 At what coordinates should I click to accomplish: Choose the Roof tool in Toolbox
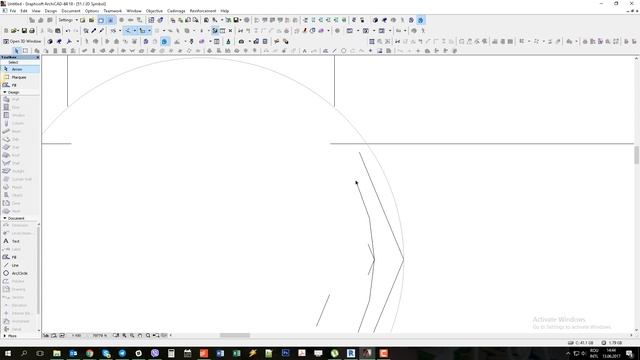tap(20, 155)
